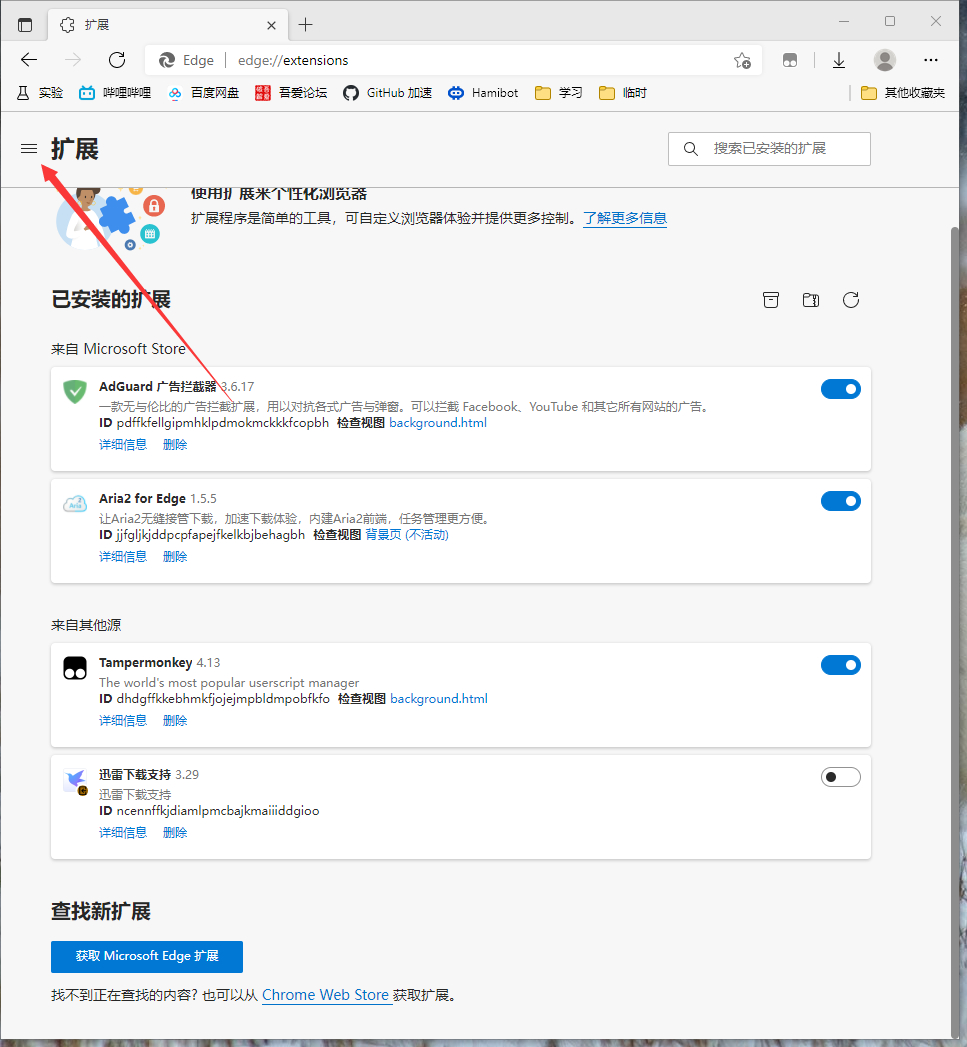
Task: Open Tampermonkey background.html inspect view
Action: [x=439, y=698]
